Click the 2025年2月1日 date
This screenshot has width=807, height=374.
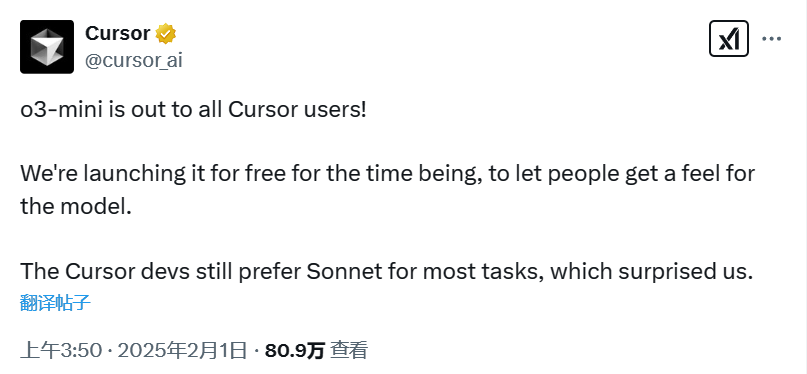pos(183,351)
